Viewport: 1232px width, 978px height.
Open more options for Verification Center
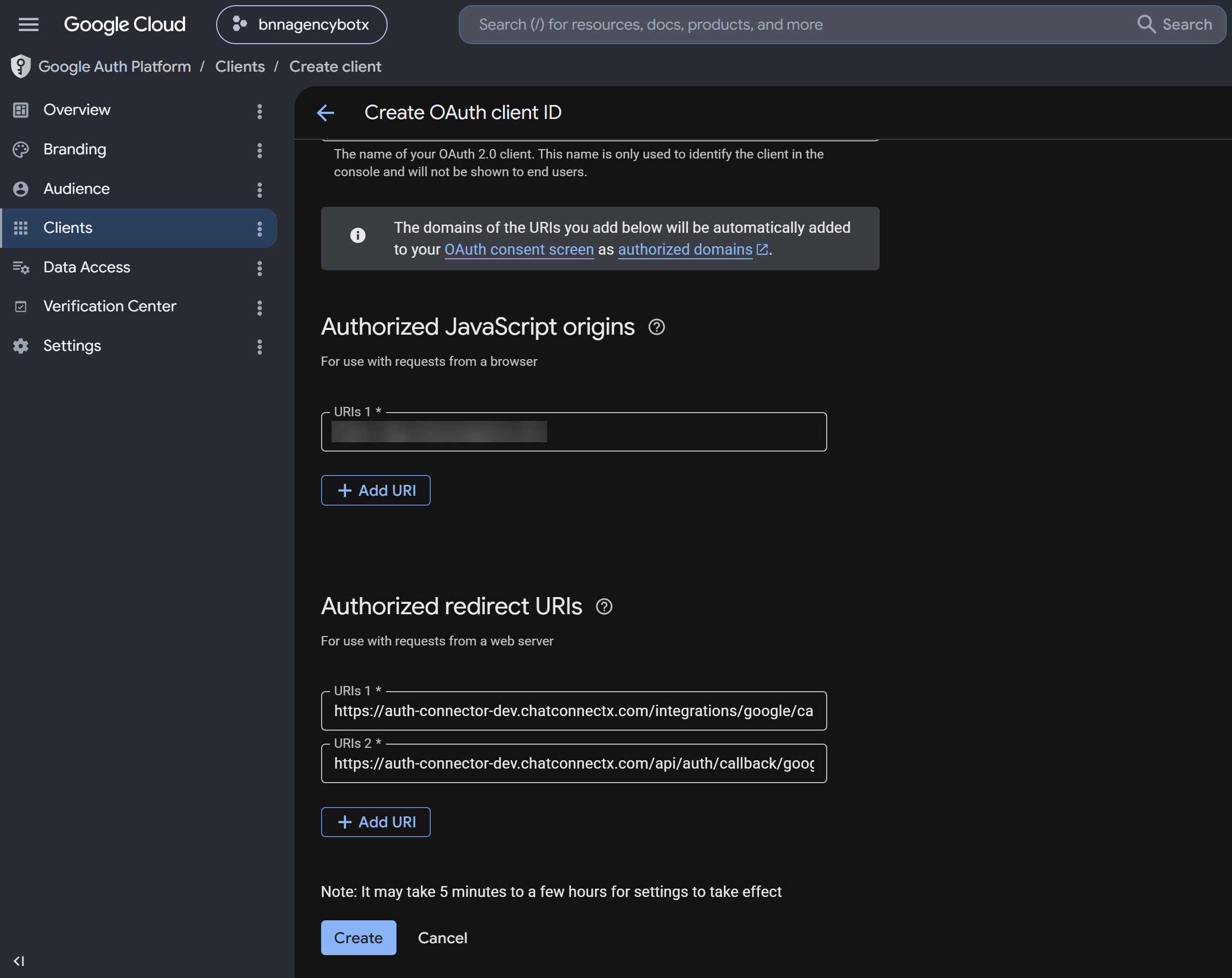[259, 308]
